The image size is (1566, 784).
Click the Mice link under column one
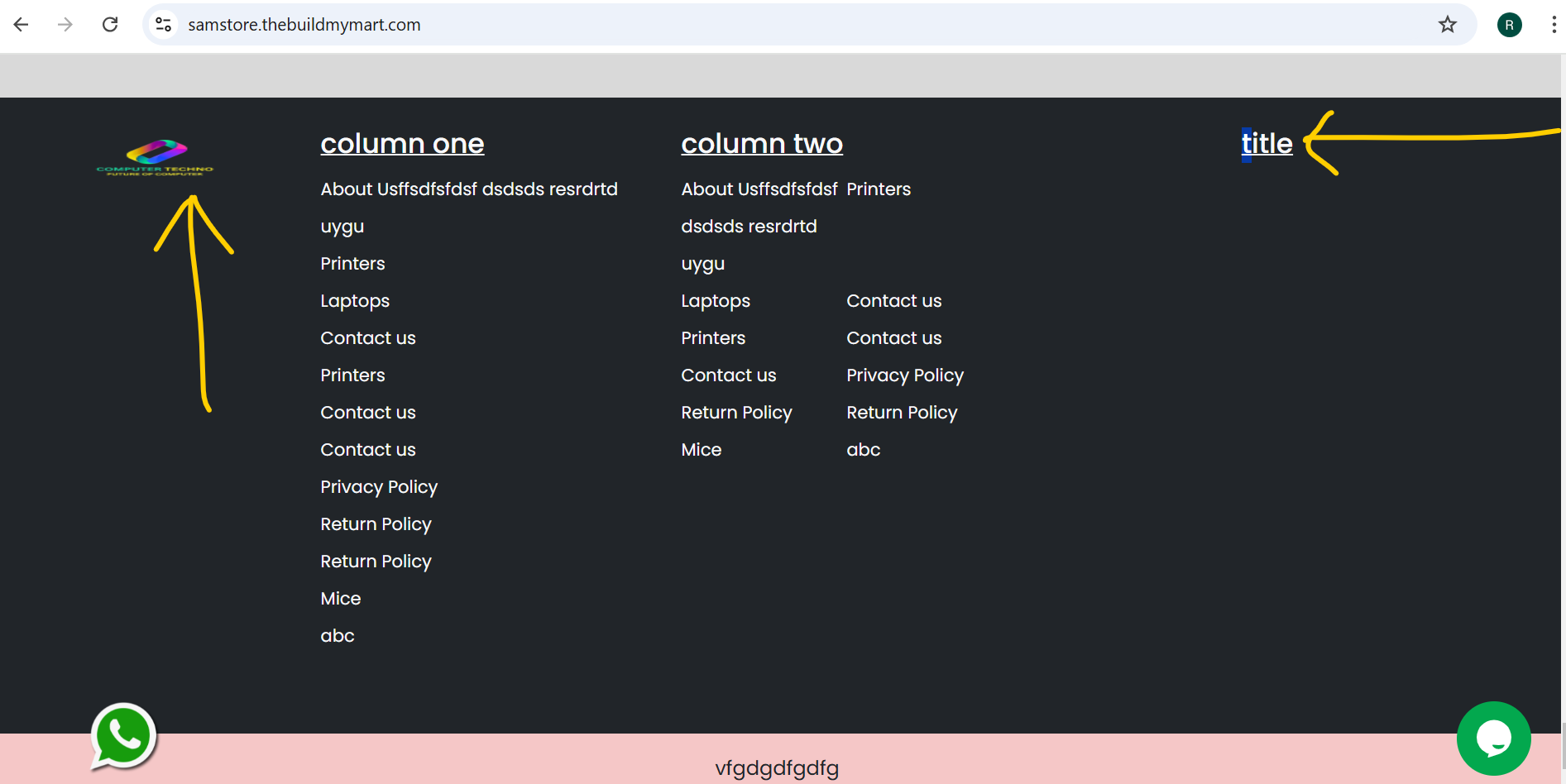341,599
